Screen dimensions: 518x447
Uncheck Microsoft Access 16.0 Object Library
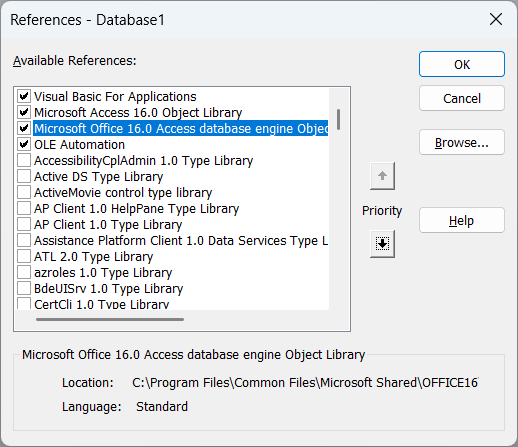pos(24,112)
